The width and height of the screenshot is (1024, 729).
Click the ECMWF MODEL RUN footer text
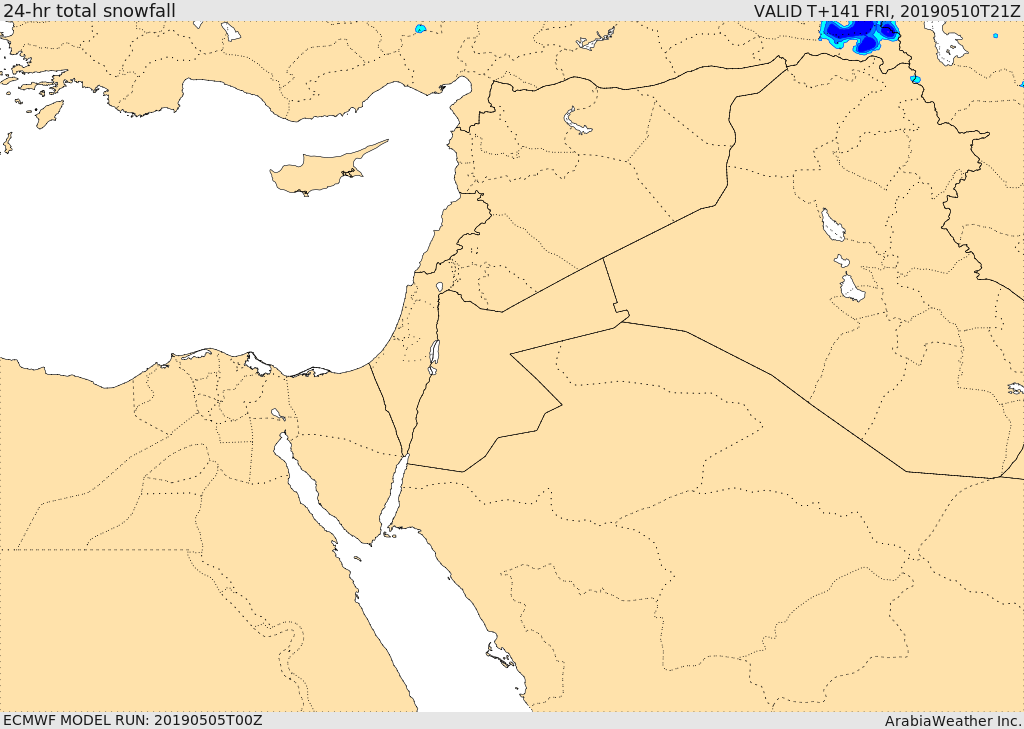(133, 720)
